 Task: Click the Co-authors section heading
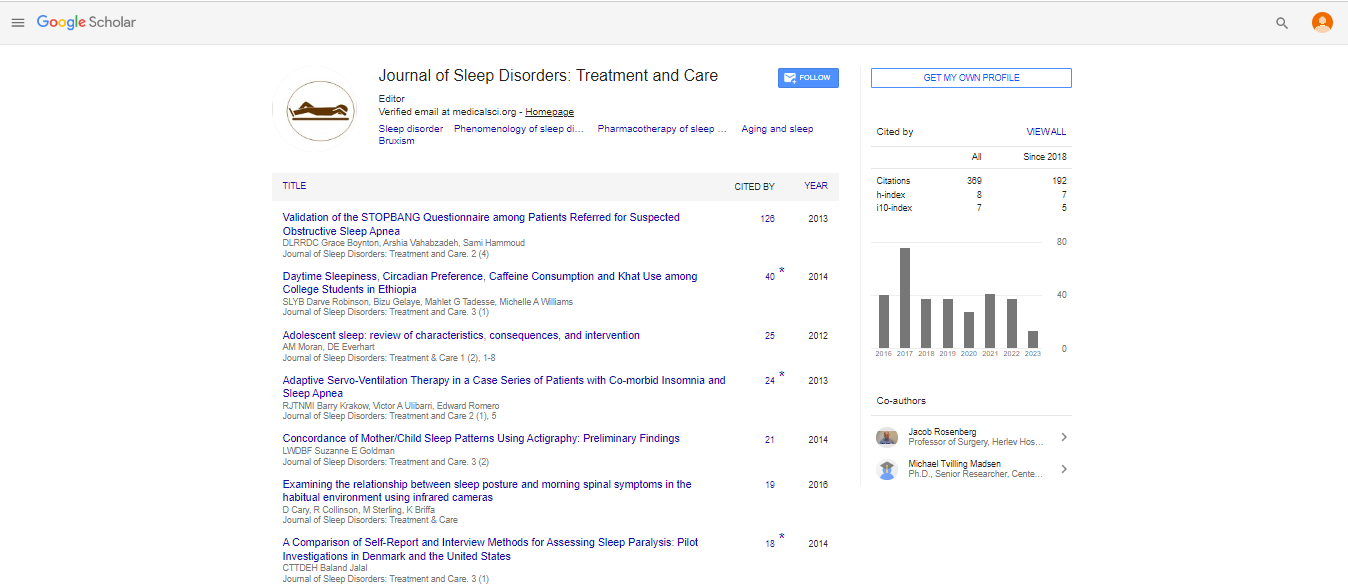(901, 401)
